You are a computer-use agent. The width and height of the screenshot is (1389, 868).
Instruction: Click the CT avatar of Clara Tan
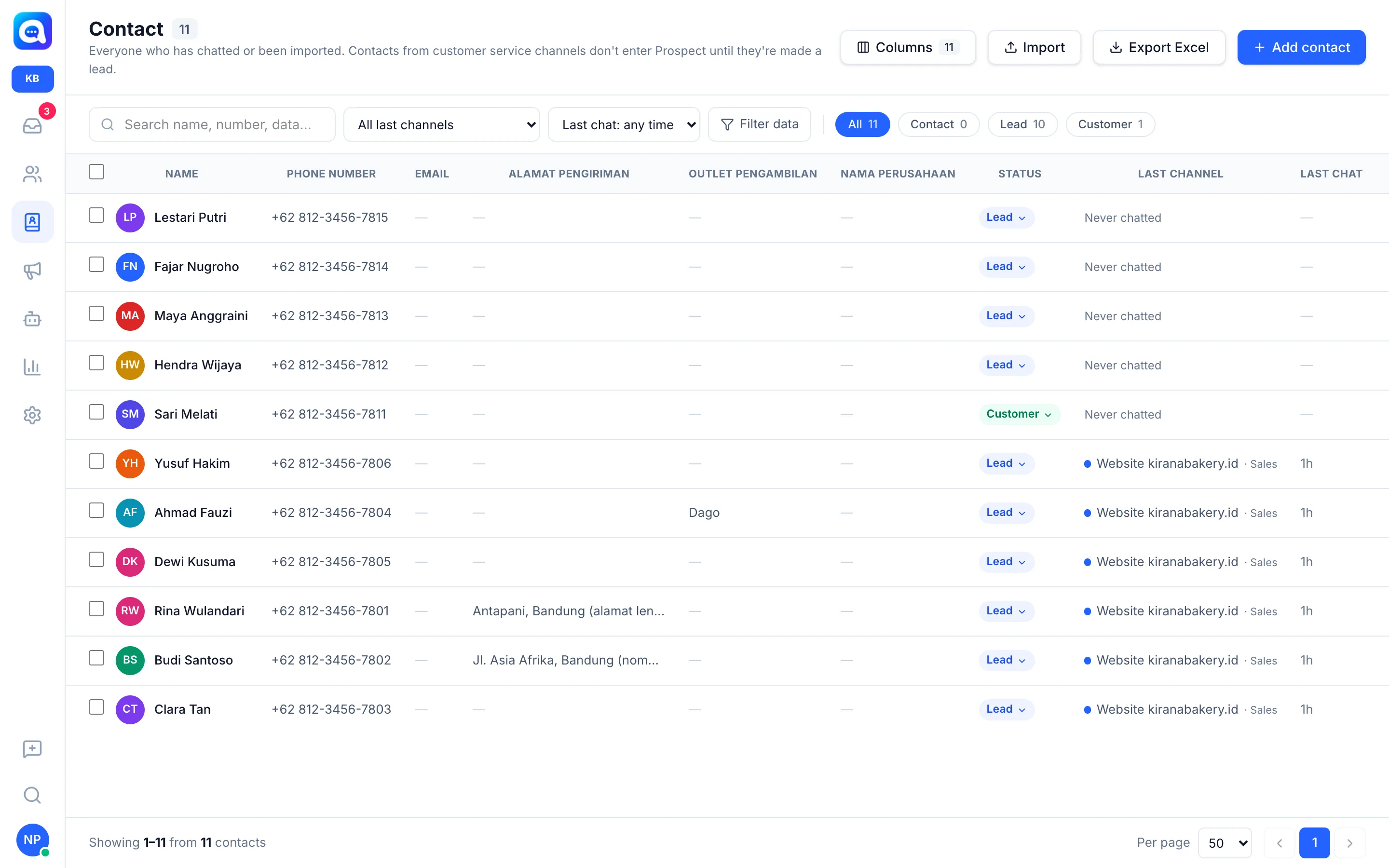pos(130,709)
